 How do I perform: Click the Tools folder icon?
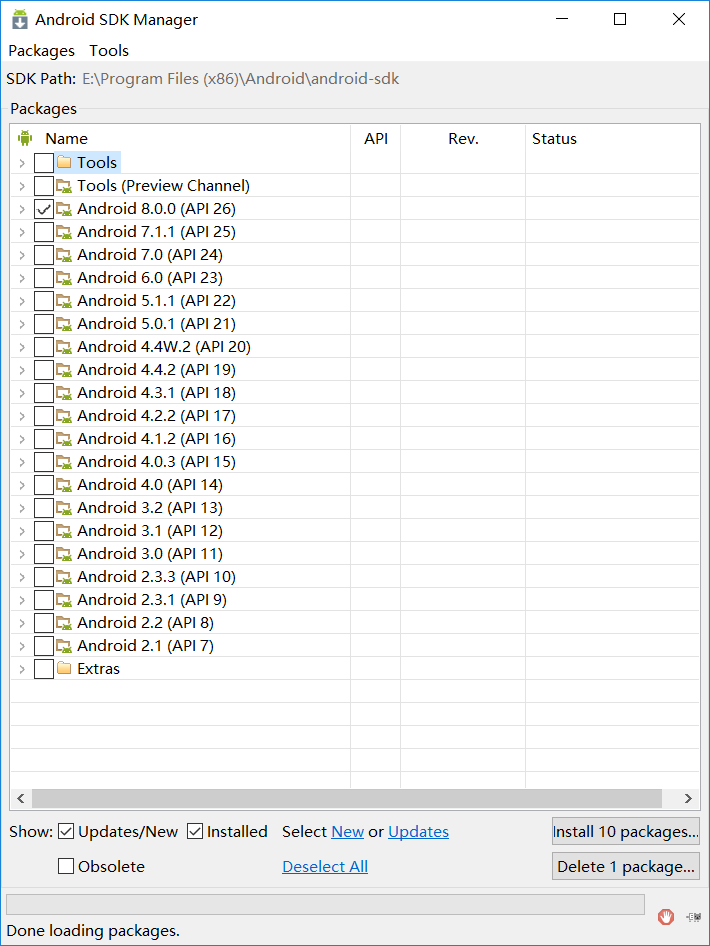64,162
